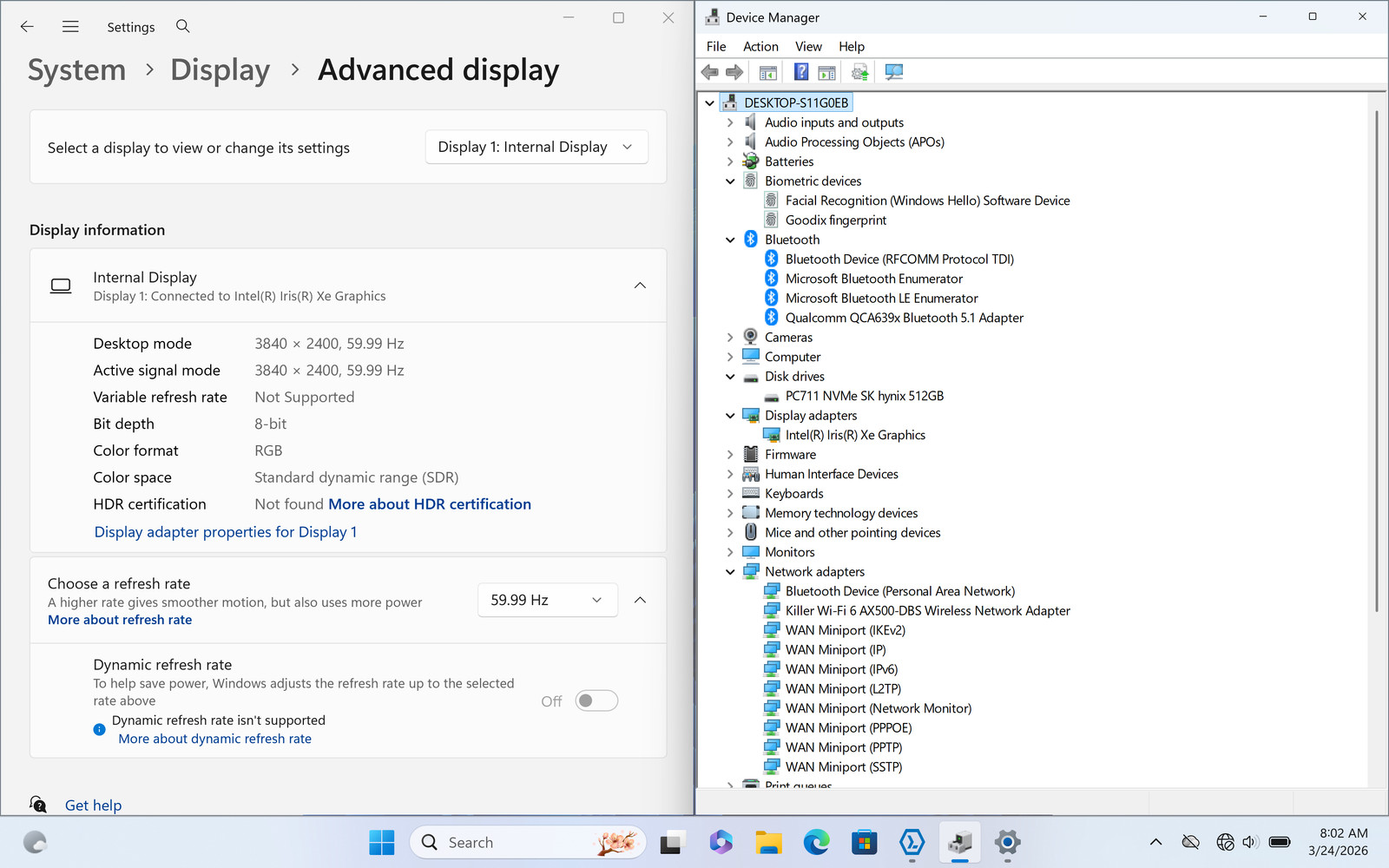Navigate to Display breadcrumb in Settings
Viewport: 1389px width, 868px height.
(220, 69)
